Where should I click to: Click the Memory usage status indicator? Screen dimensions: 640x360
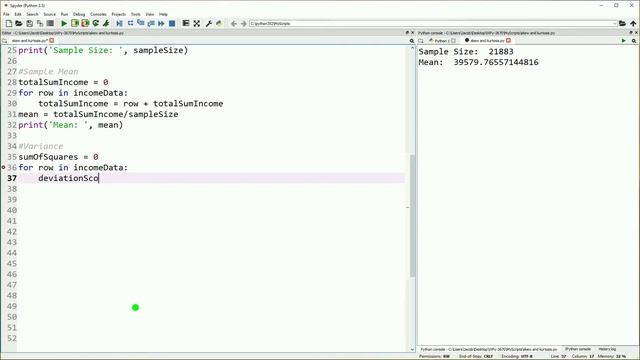click(612, 356)
